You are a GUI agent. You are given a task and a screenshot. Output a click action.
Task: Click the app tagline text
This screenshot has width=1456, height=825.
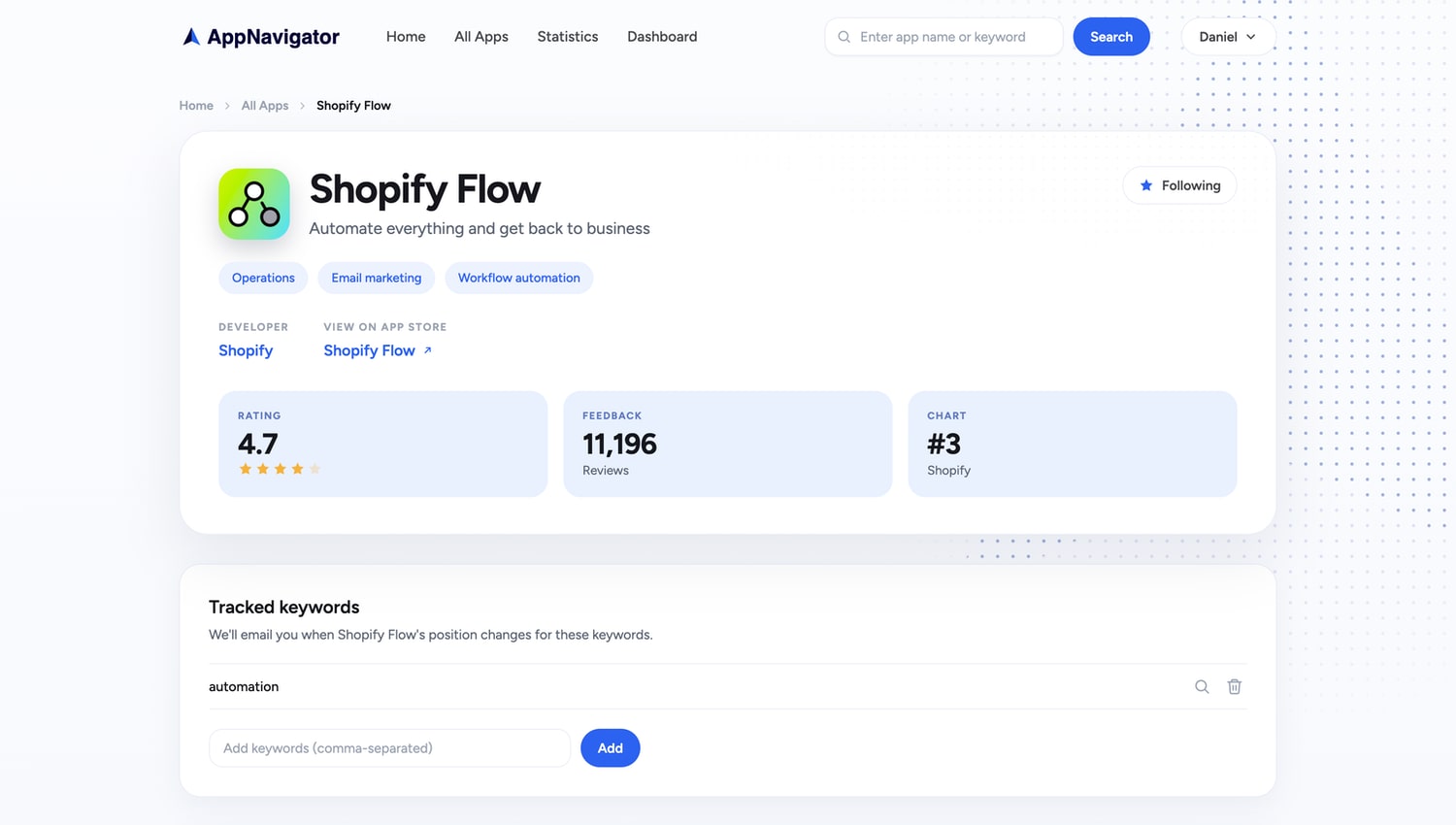tap(480, 228)
